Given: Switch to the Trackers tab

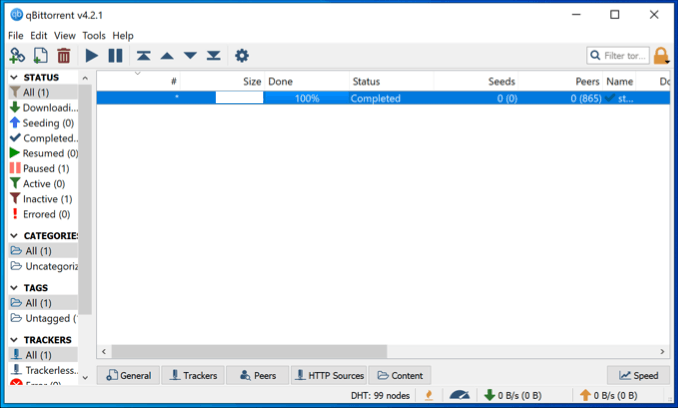Looking at the screenshot, I should [x=193, y=376].
